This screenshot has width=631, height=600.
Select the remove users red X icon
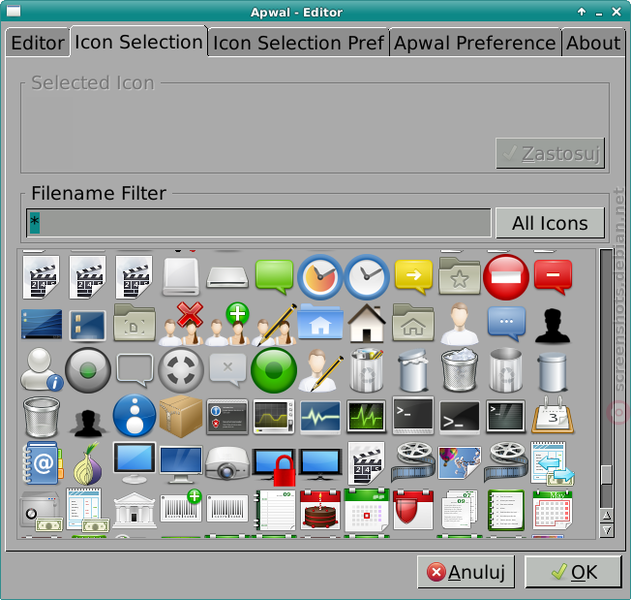coord(181,324)
